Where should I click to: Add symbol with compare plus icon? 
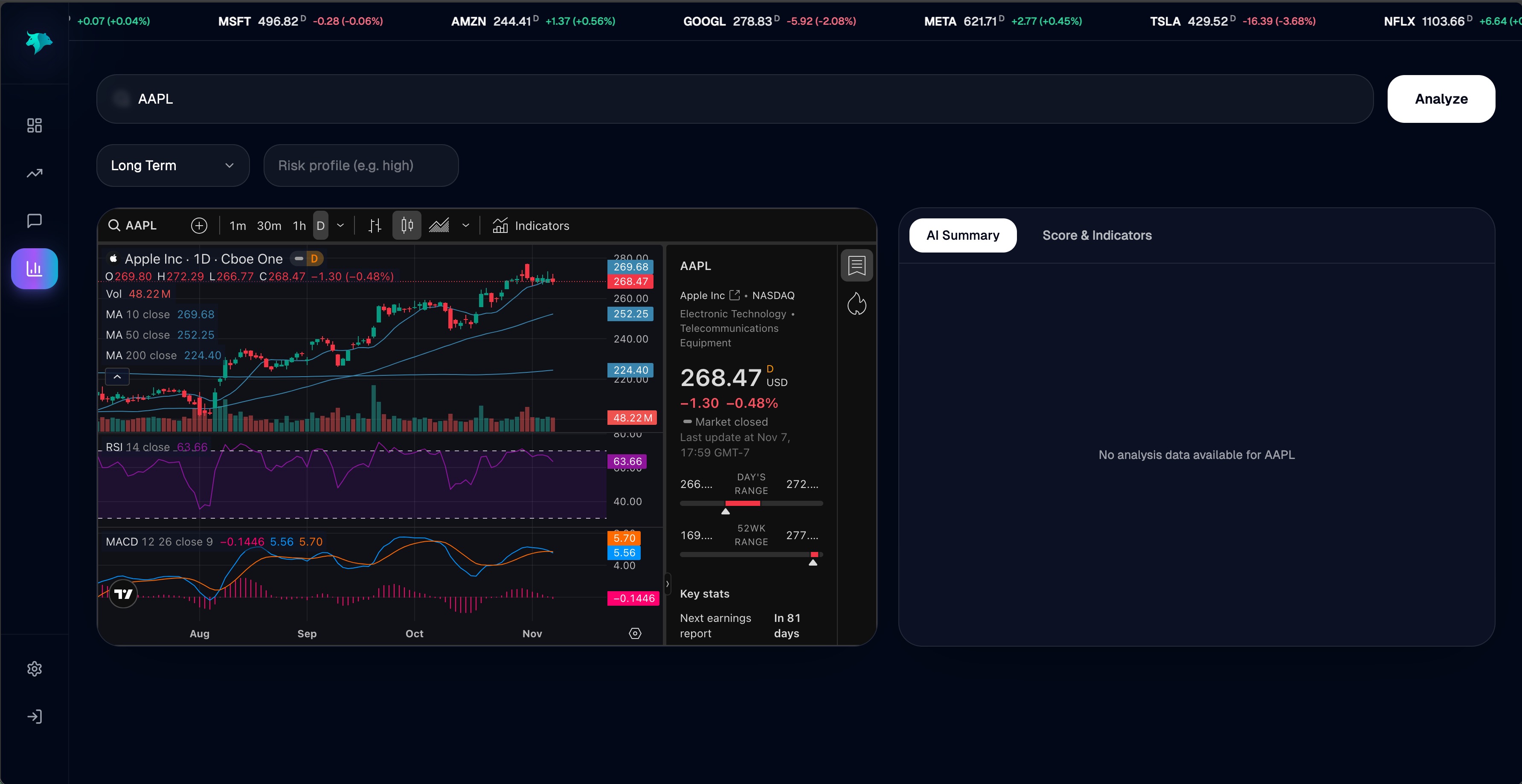click(199, 226)
